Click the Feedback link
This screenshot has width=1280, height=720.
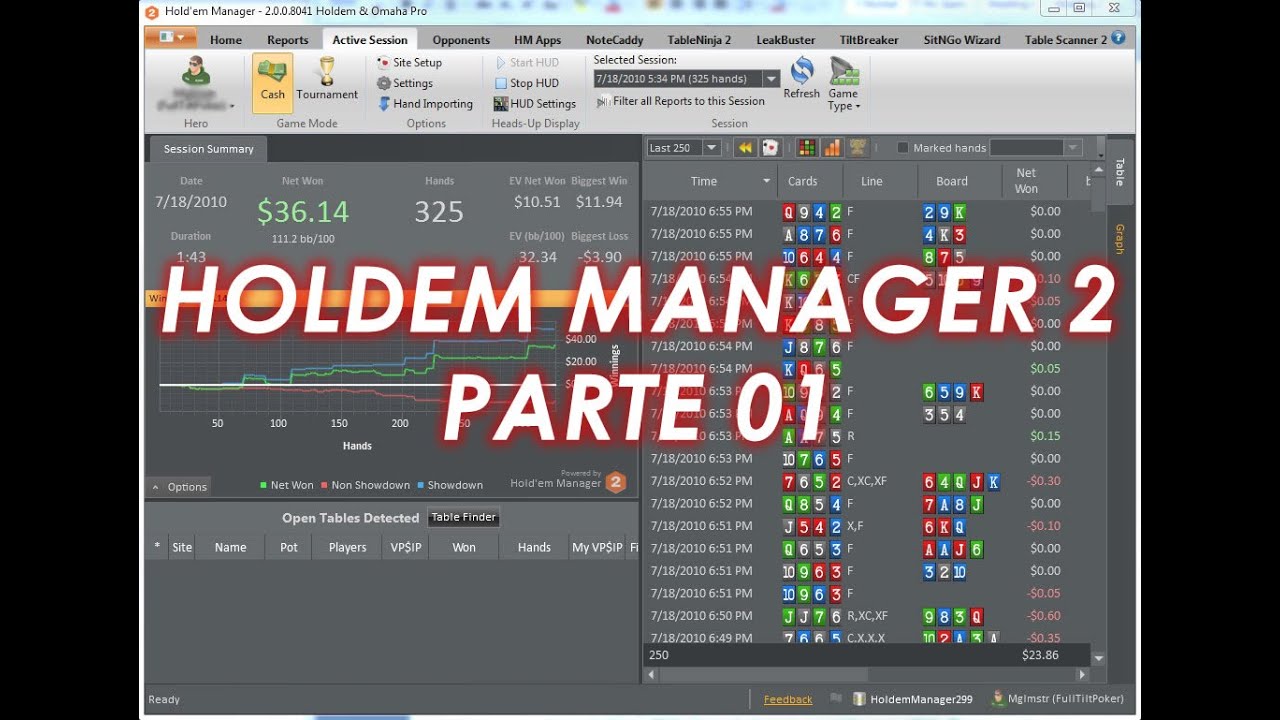pos(788,699)
